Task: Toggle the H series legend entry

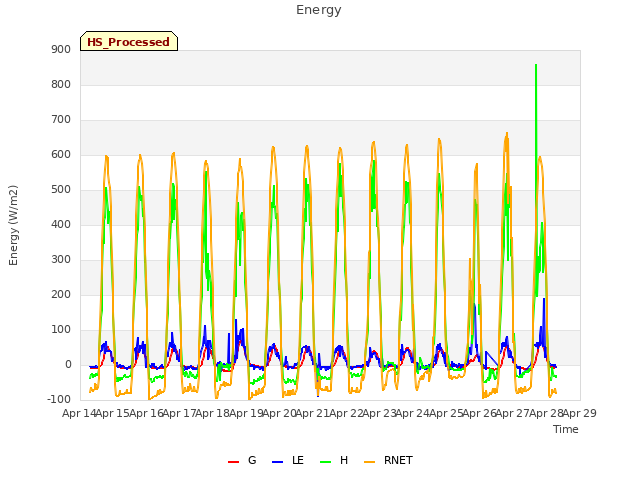Action: pos(334,460)
